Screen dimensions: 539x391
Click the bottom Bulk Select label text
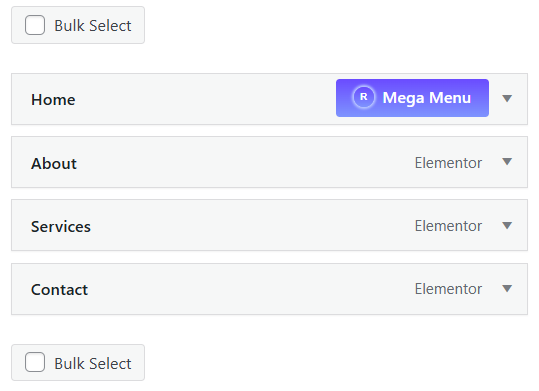coord(93,363)
